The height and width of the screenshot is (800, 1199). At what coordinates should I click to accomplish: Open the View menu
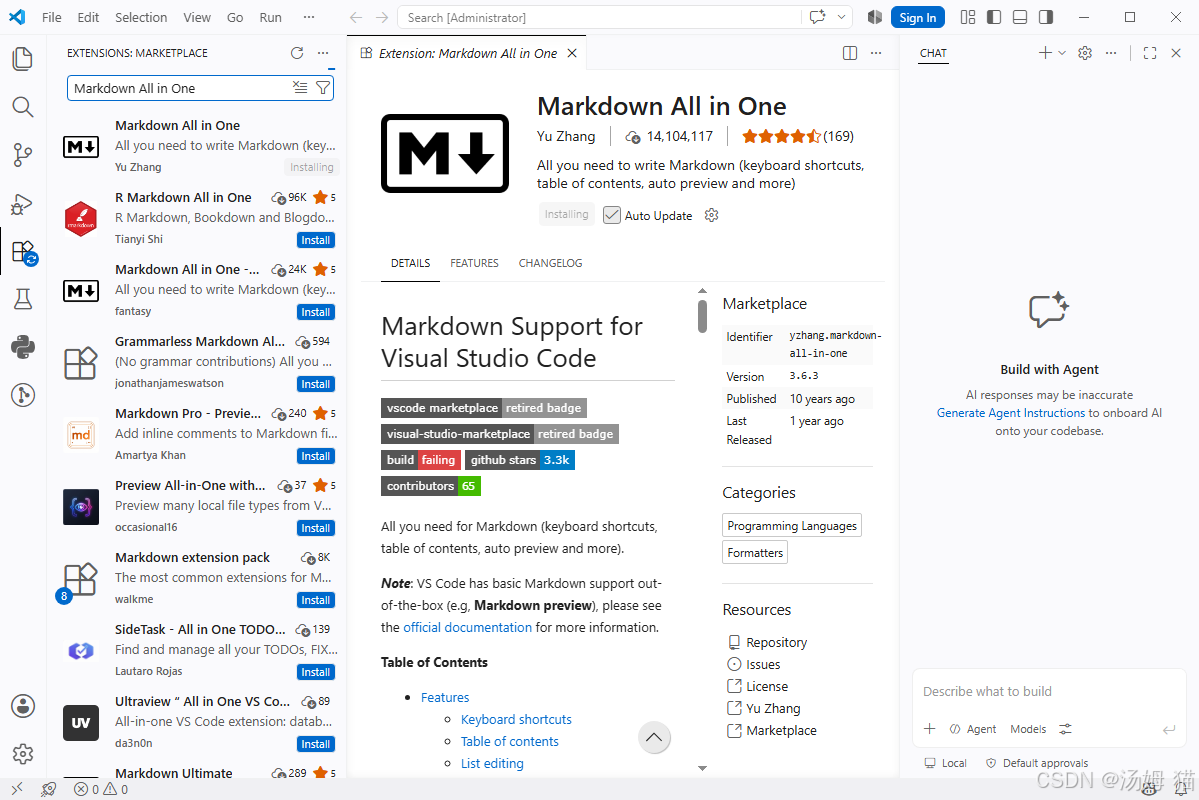tap(197, 17)
